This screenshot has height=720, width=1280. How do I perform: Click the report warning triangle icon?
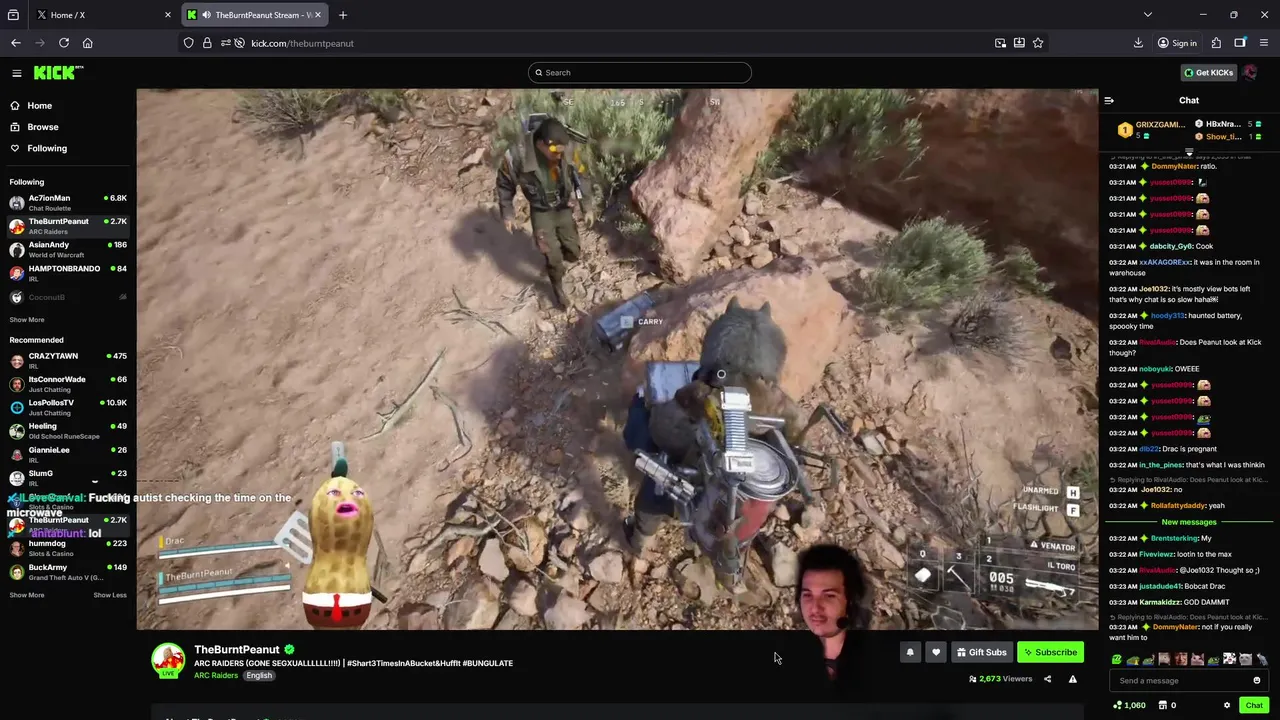1072,679
